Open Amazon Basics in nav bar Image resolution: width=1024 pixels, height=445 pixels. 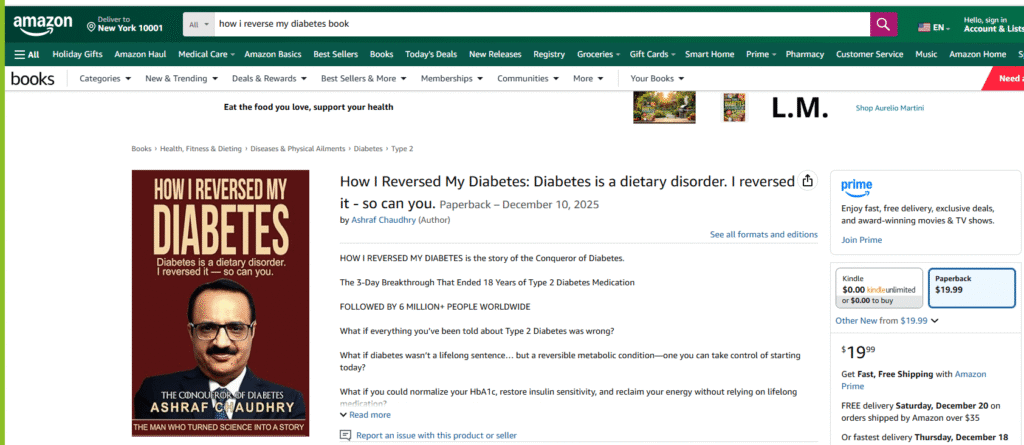[x=272, y=54]
